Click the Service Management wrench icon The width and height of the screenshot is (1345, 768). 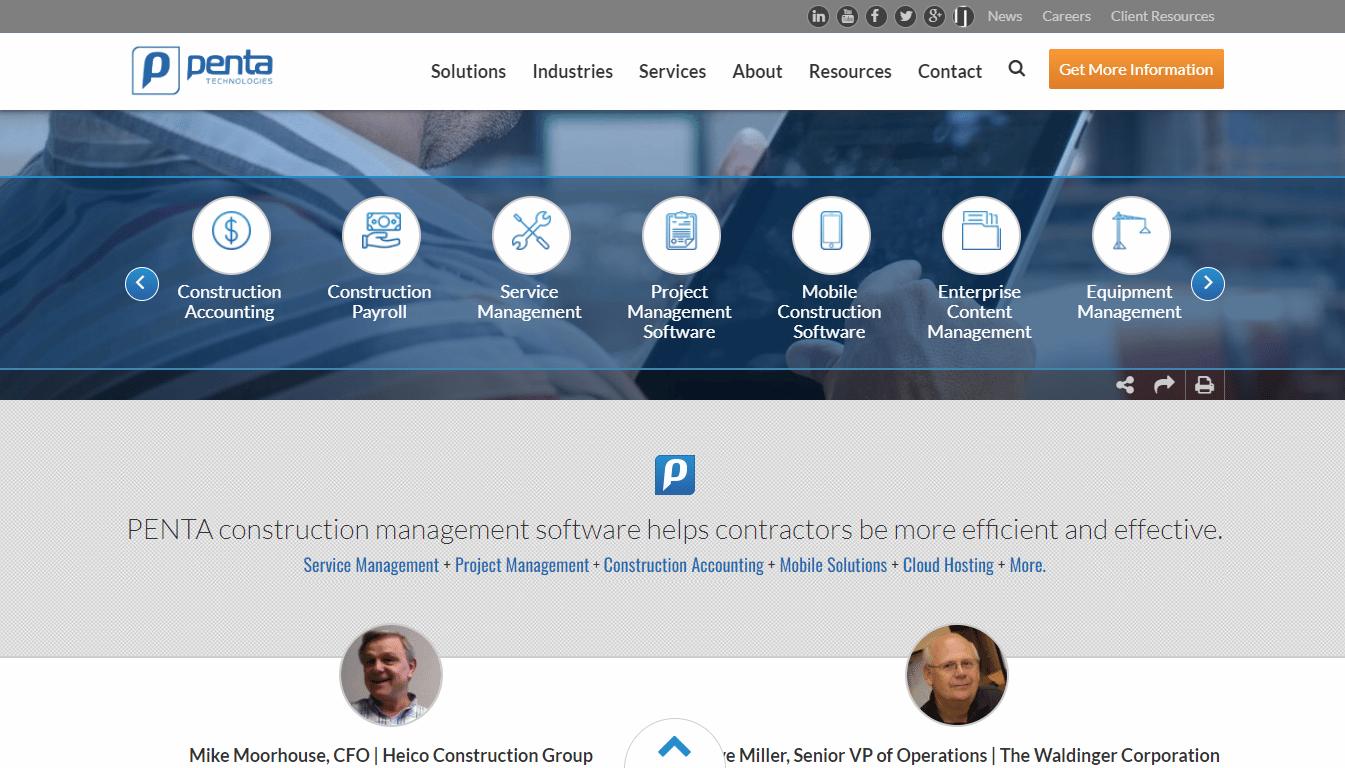[531, 235]
